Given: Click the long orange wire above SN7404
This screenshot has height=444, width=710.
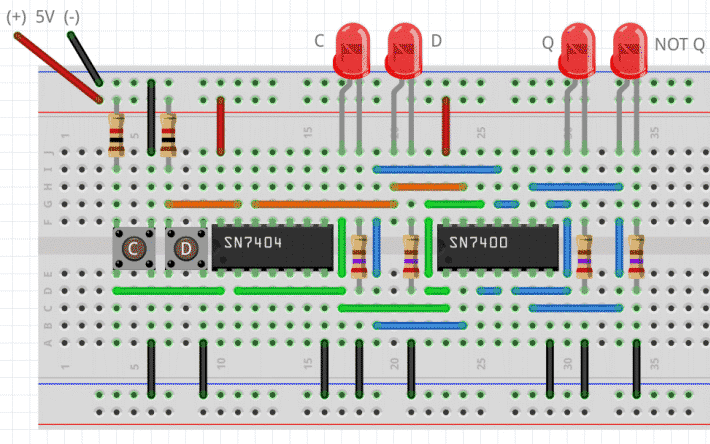Looking at the screenshot, I should coord(322,204).
